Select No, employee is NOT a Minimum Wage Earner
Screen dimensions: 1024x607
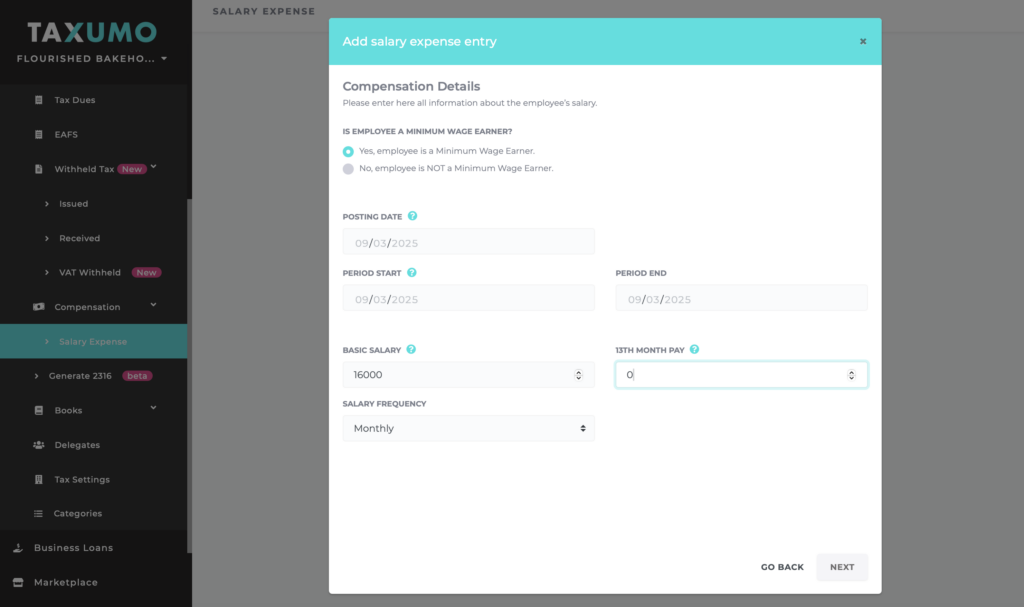point(348,169)
